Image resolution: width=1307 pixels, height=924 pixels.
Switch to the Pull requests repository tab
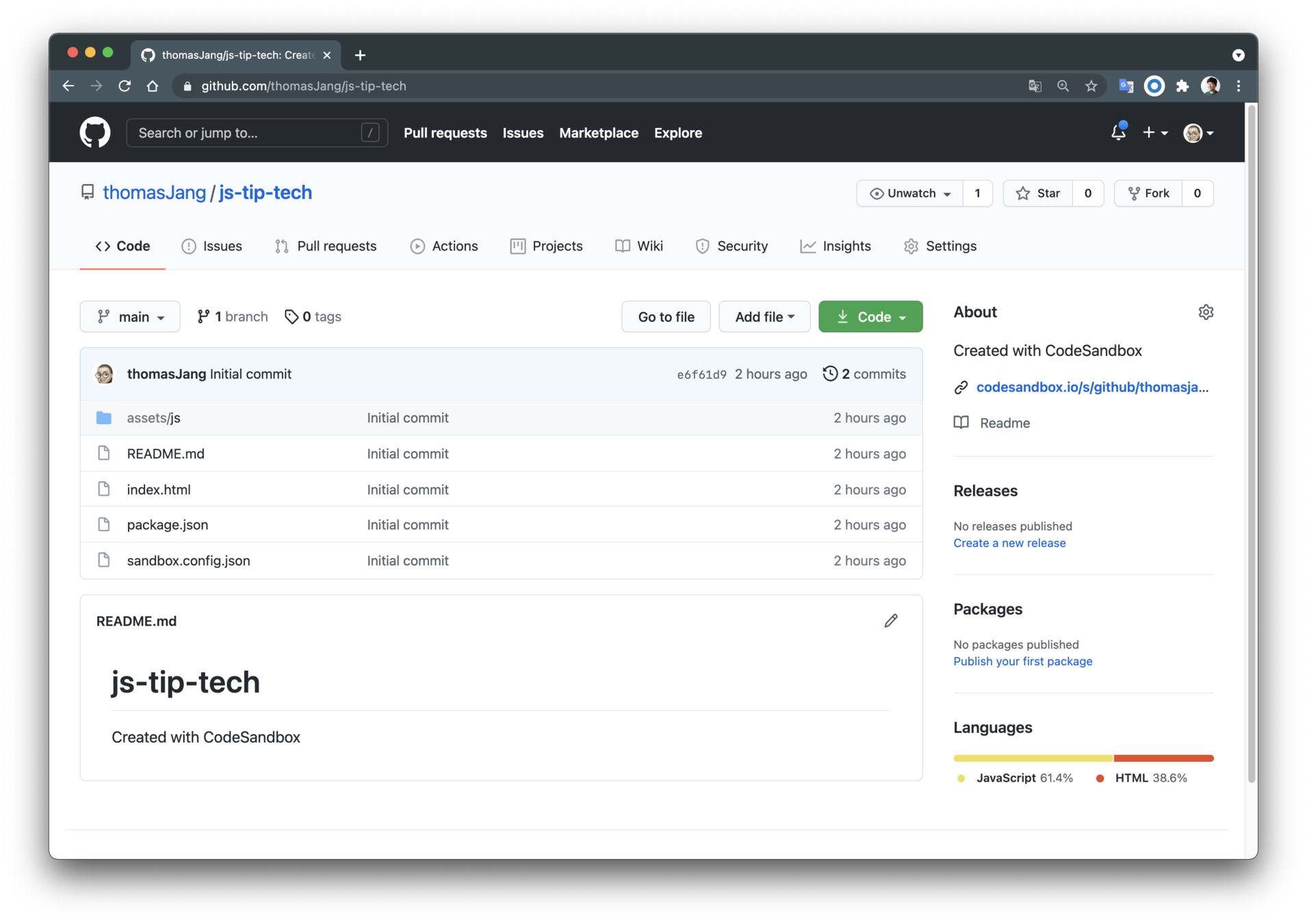[x=326, y=246]
